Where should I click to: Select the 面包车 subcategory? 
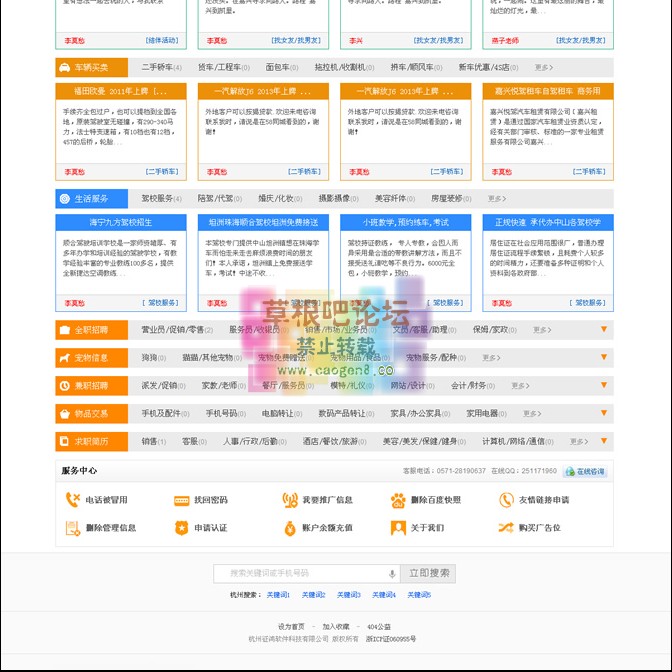coord(282,67)
